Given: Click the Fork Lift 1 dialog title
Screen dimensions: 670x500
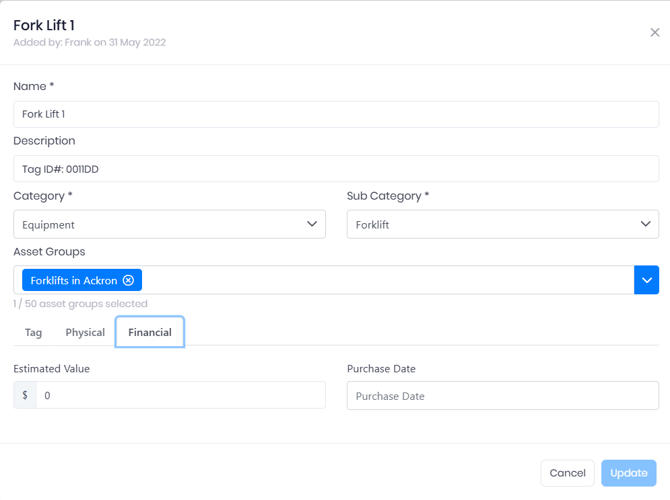Looking at the screenshot, I should 44,26.
